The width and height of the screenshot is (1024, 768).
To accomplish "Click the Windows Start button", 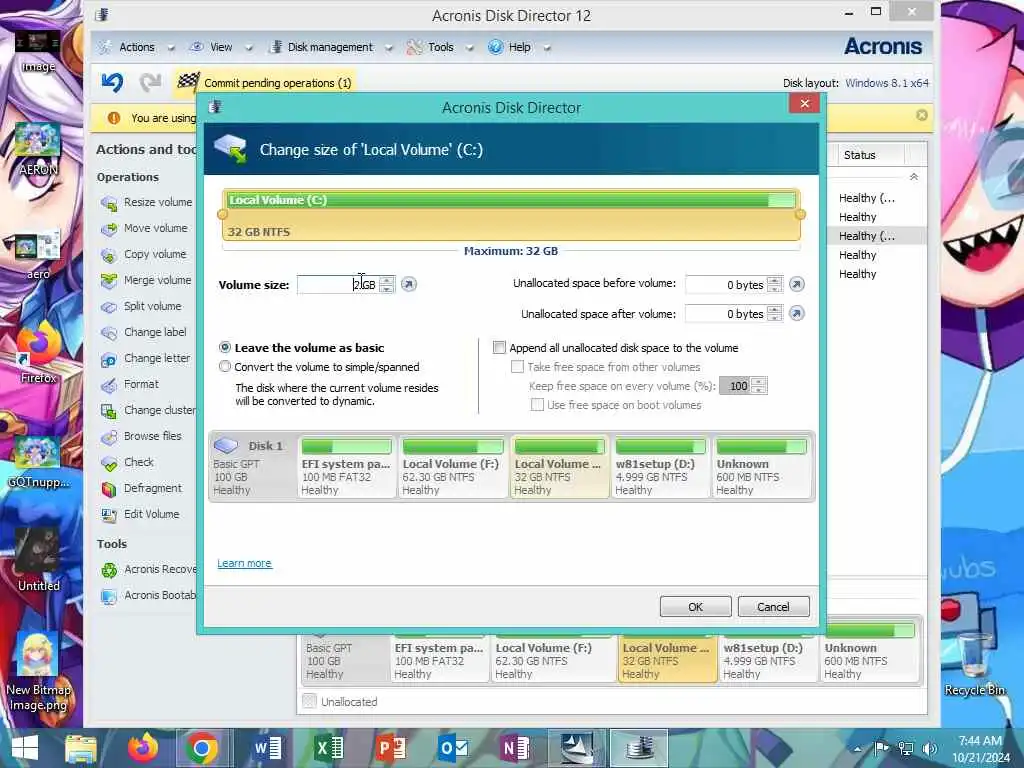I will click(x=25, y=748).
